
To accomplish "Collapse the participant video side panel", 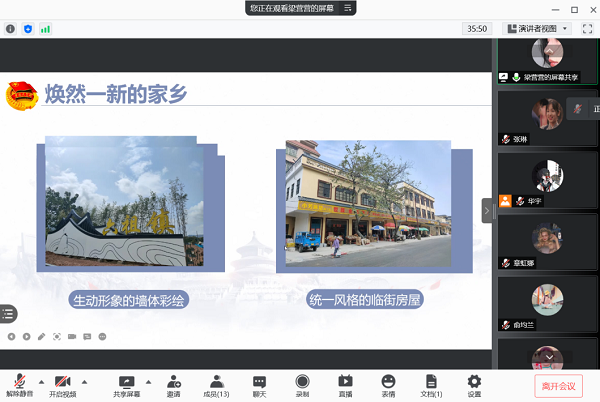I will point(487,210).
